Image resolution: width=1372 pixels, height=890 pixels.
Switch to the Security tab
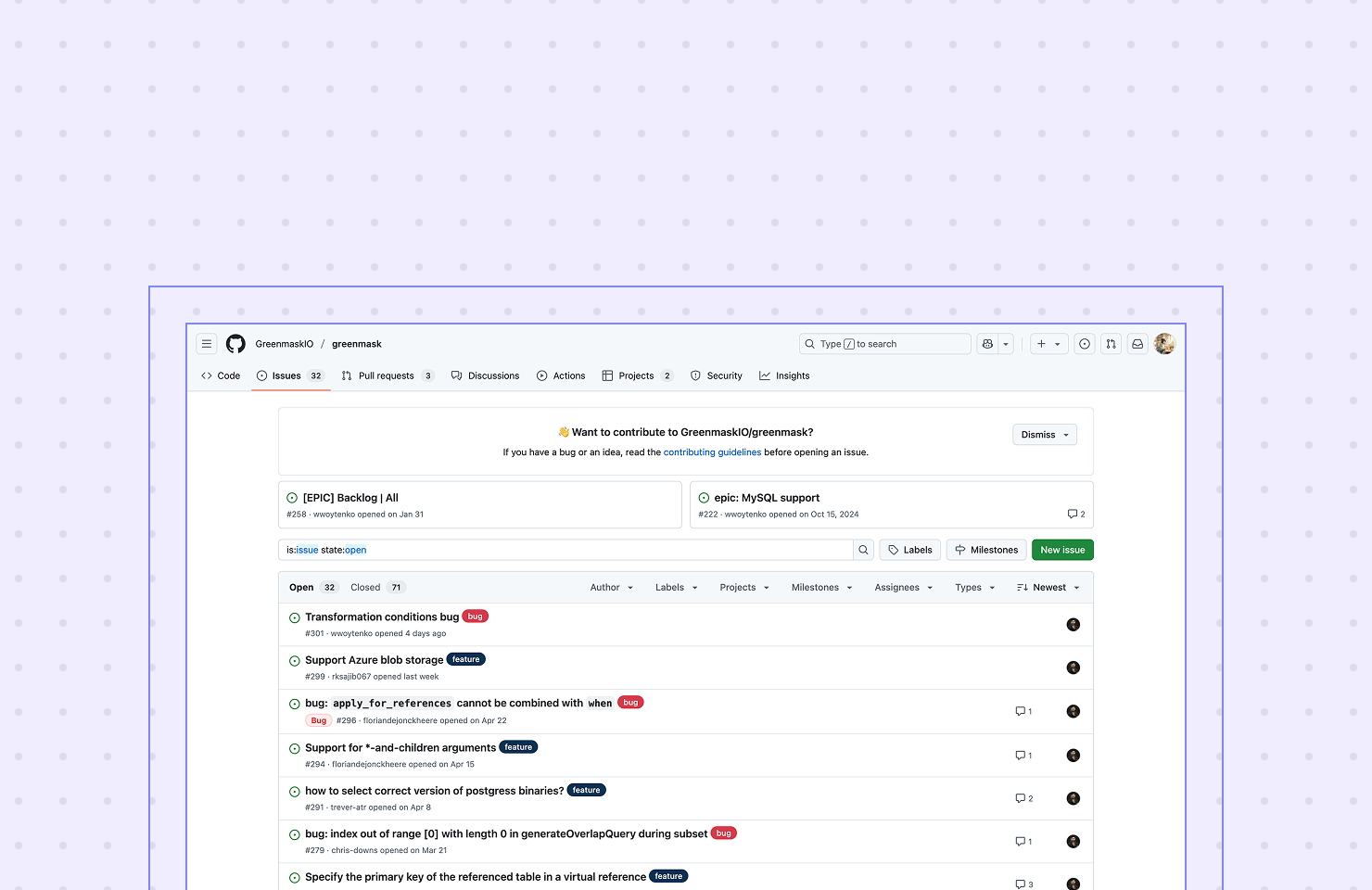click(717, 375)
